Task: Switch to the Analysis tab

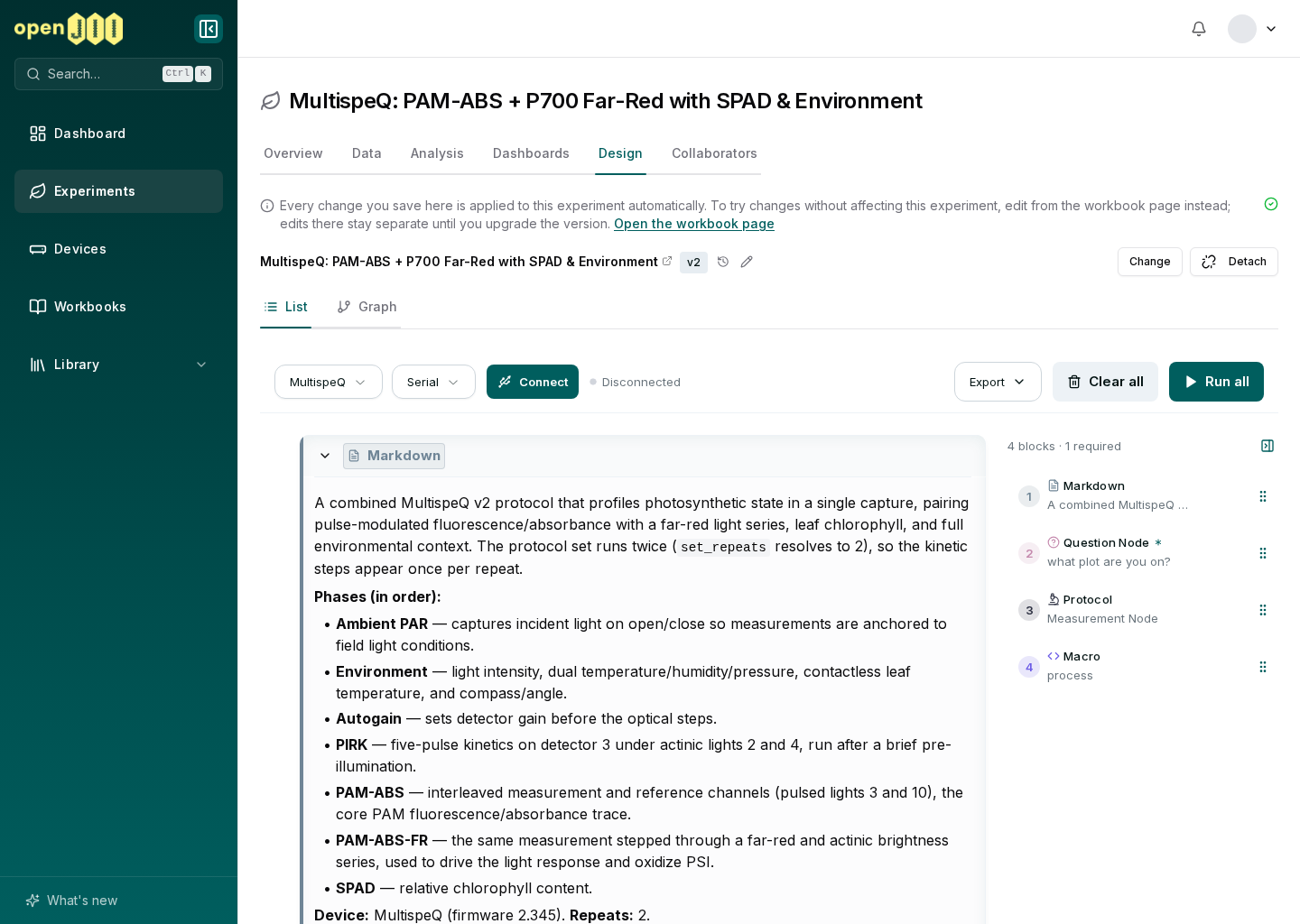Action: 437,153
